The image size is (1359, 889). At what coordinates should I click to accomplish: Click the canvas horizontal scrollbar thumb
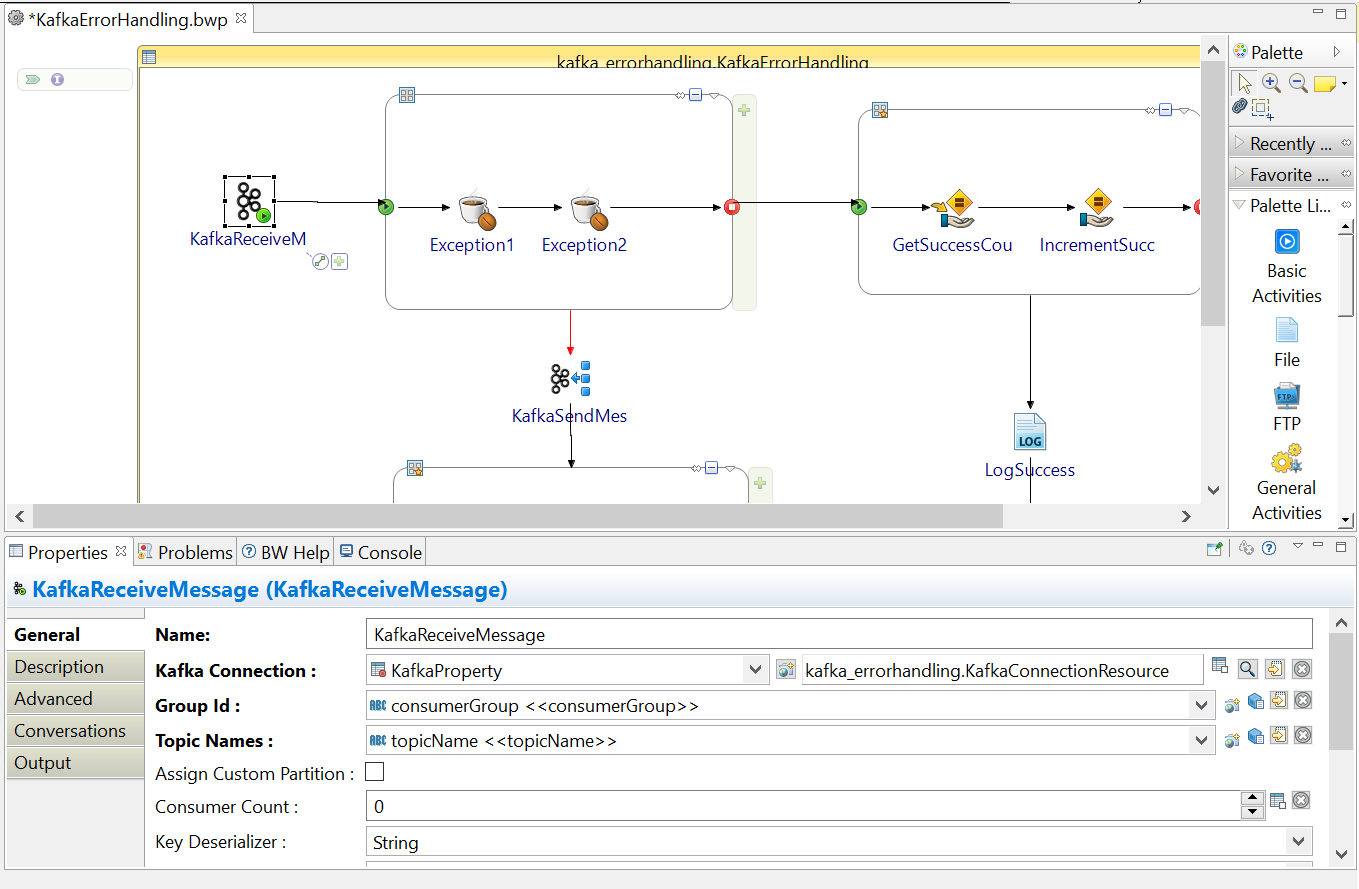(517, 516)
